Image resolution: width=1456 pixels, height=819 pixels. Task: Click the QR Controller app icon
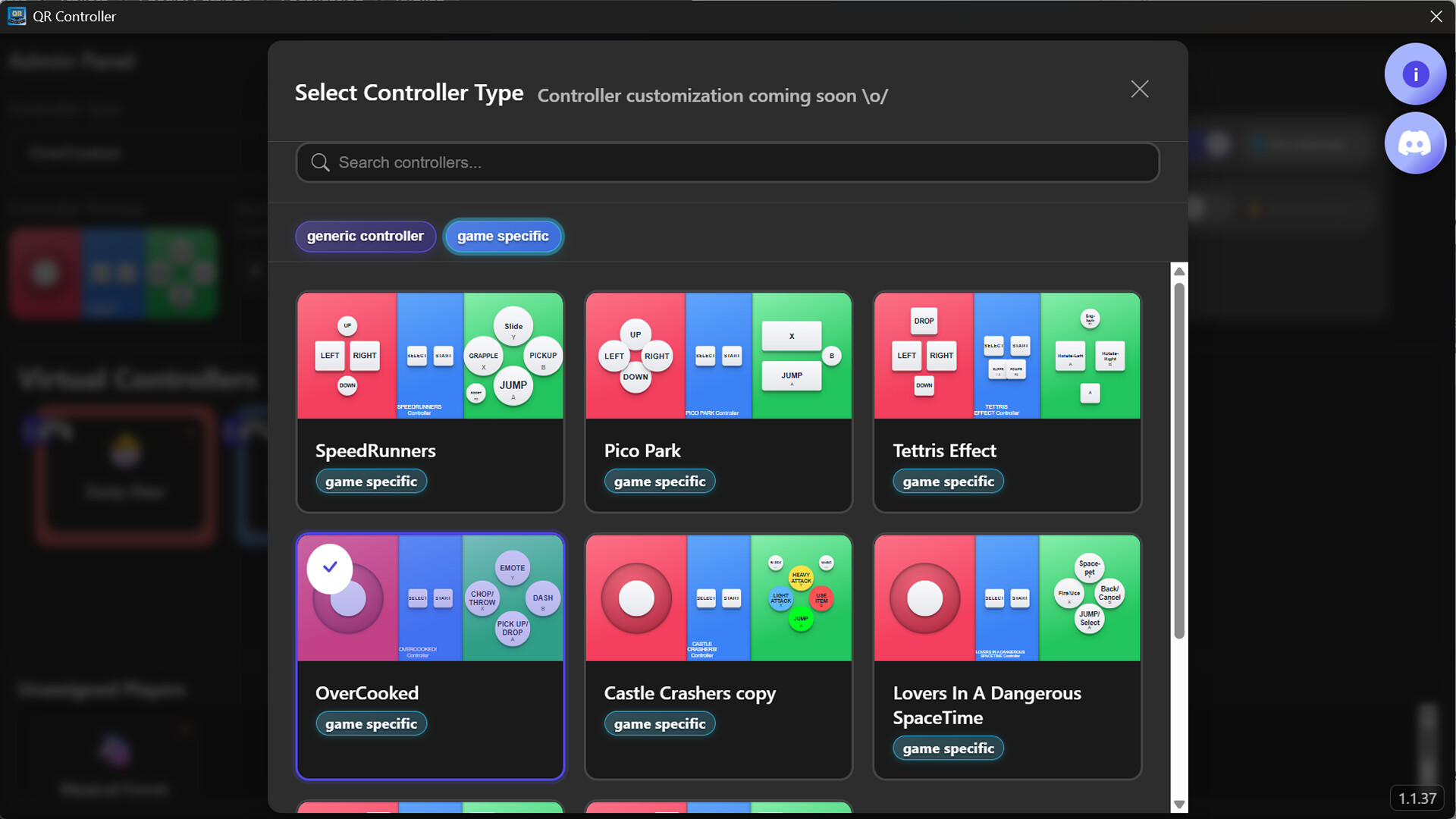pyautogui.click(x=16, y=16)
